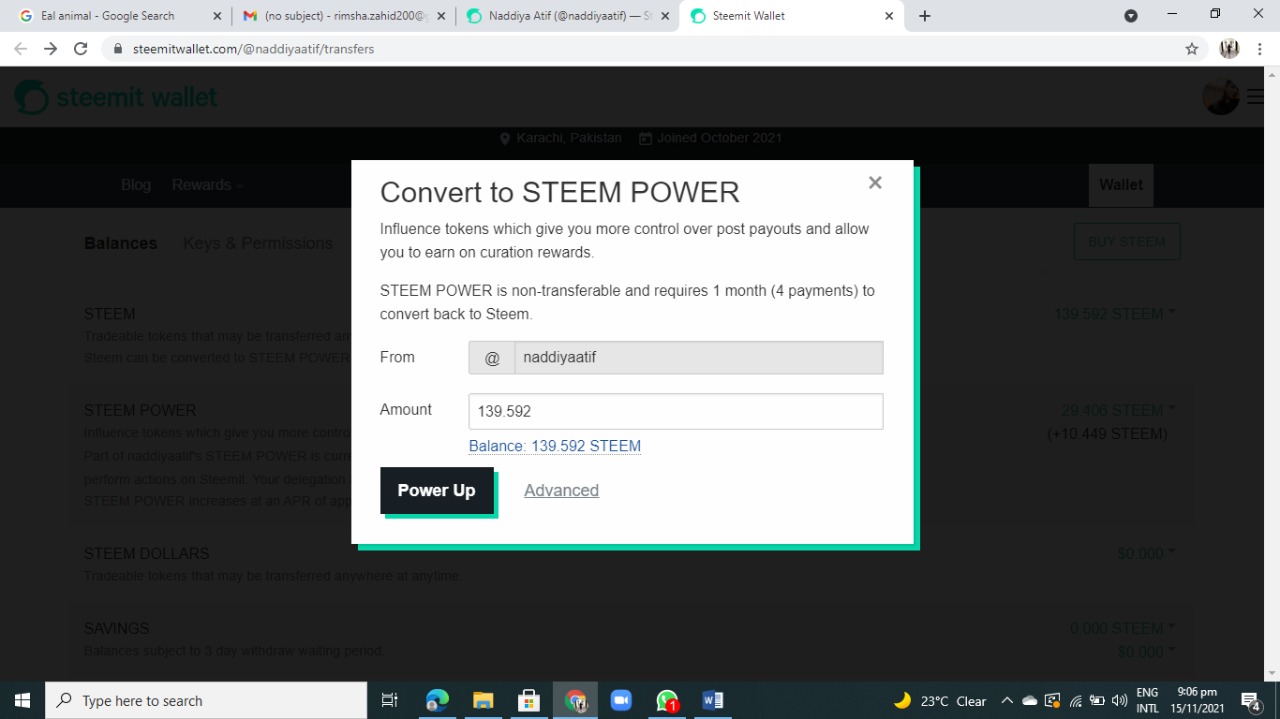Viewport: 1280px width, 719px height.
Task: Click the Steemit Wallet logo
Action: pos(116,97)
